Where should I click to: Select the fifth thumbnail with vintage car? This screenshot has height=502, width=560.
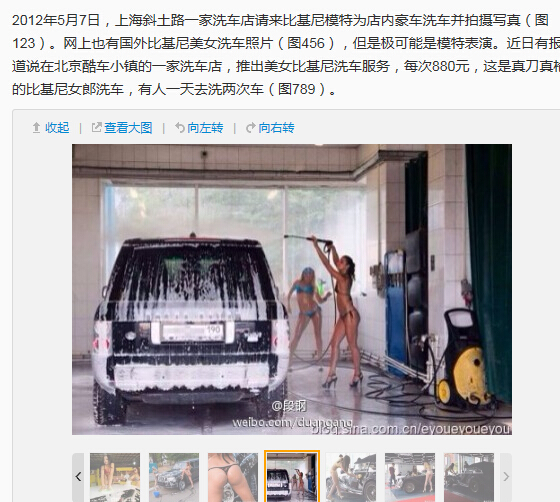pyautogui.click(x=351, y=477)
